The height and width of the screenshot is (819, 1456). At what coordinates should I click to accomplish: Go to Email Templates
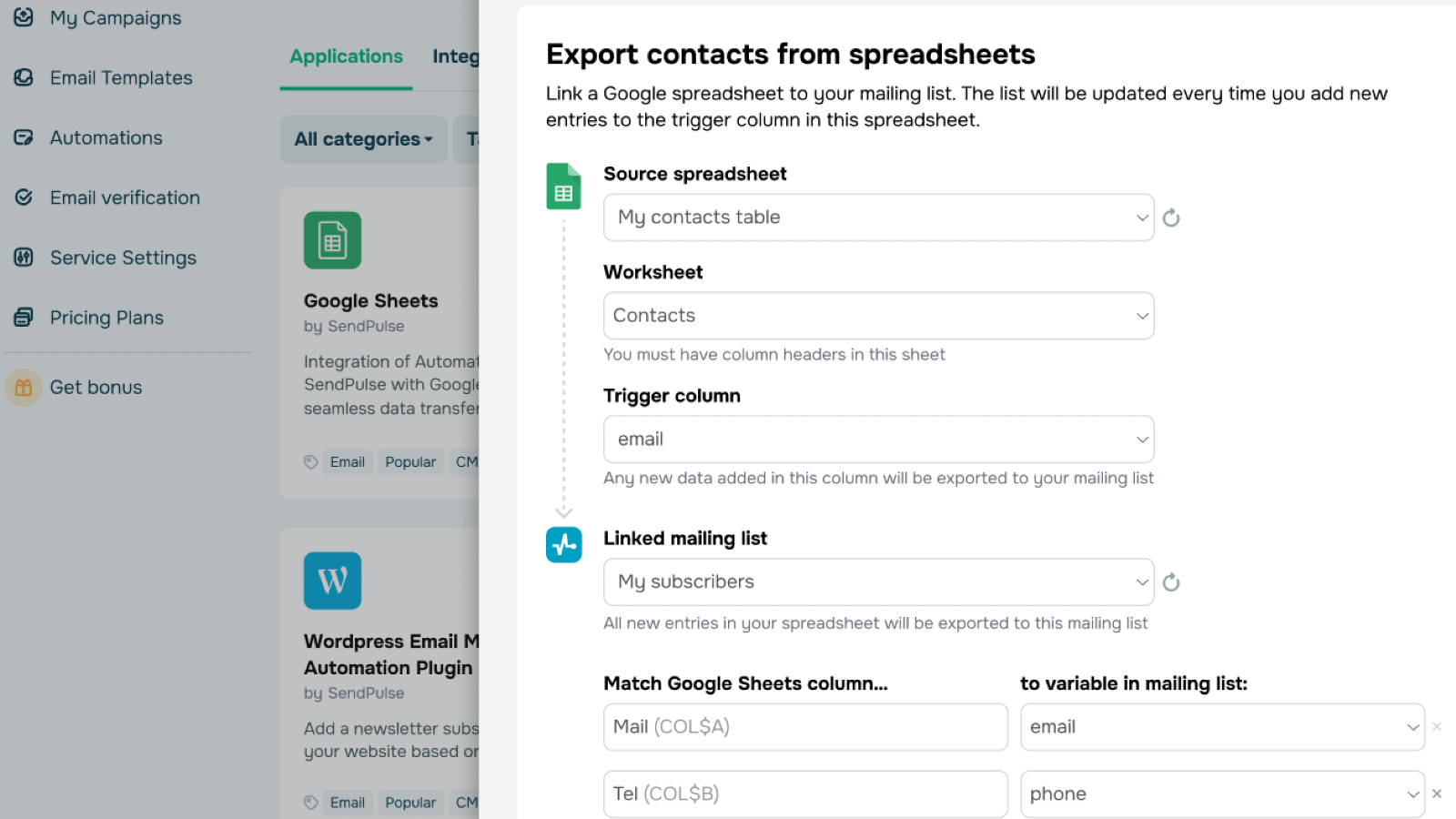pyautogui.click(x=121, y=78)
